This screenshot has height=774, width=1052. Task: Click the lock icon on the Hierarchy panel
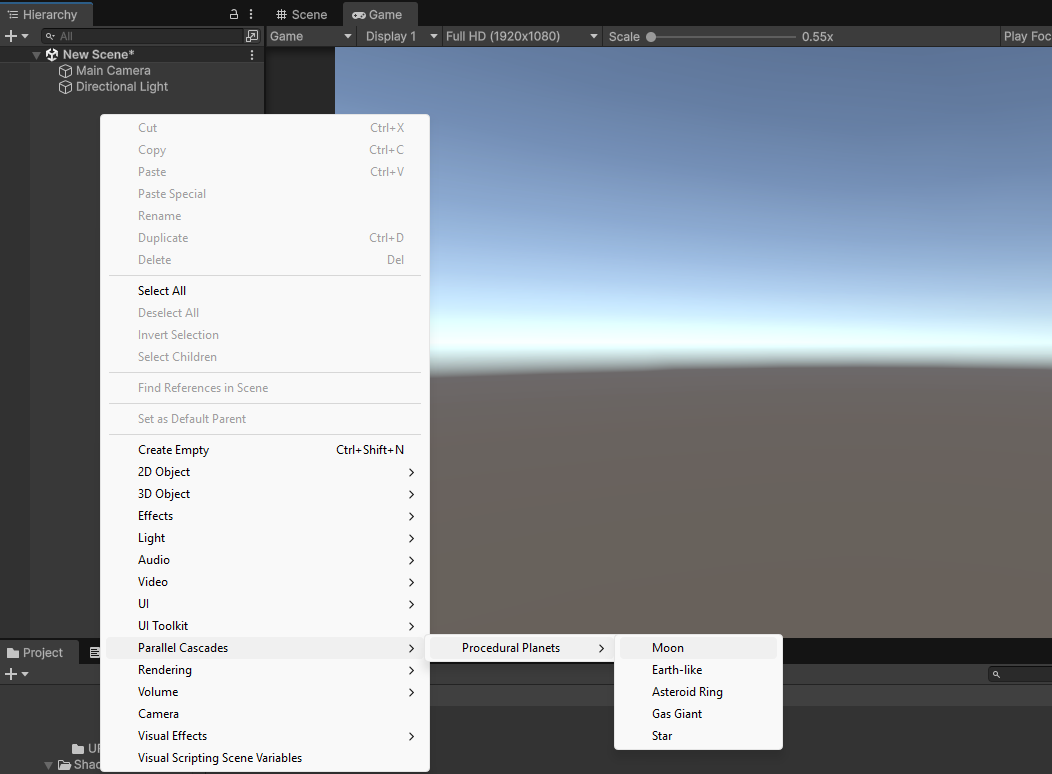(x=232, y=14)
